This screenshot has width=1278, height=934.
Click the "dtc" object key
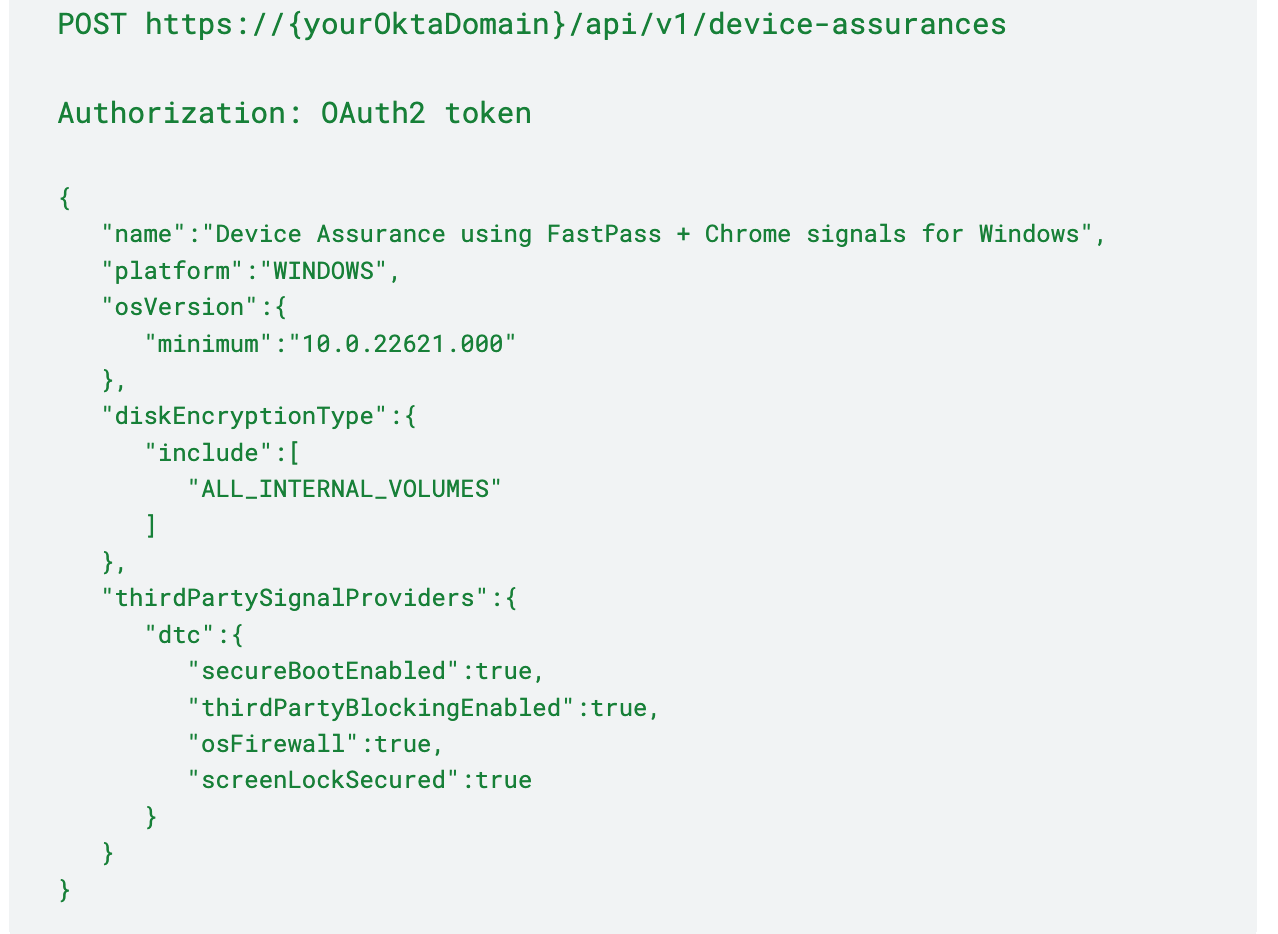187,634
